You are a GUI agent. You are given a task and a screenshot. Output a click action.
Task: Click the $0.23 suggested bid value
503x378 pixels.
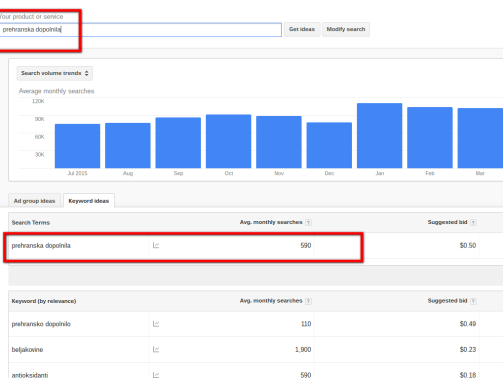pyautogui.click(x=468, y=350)
